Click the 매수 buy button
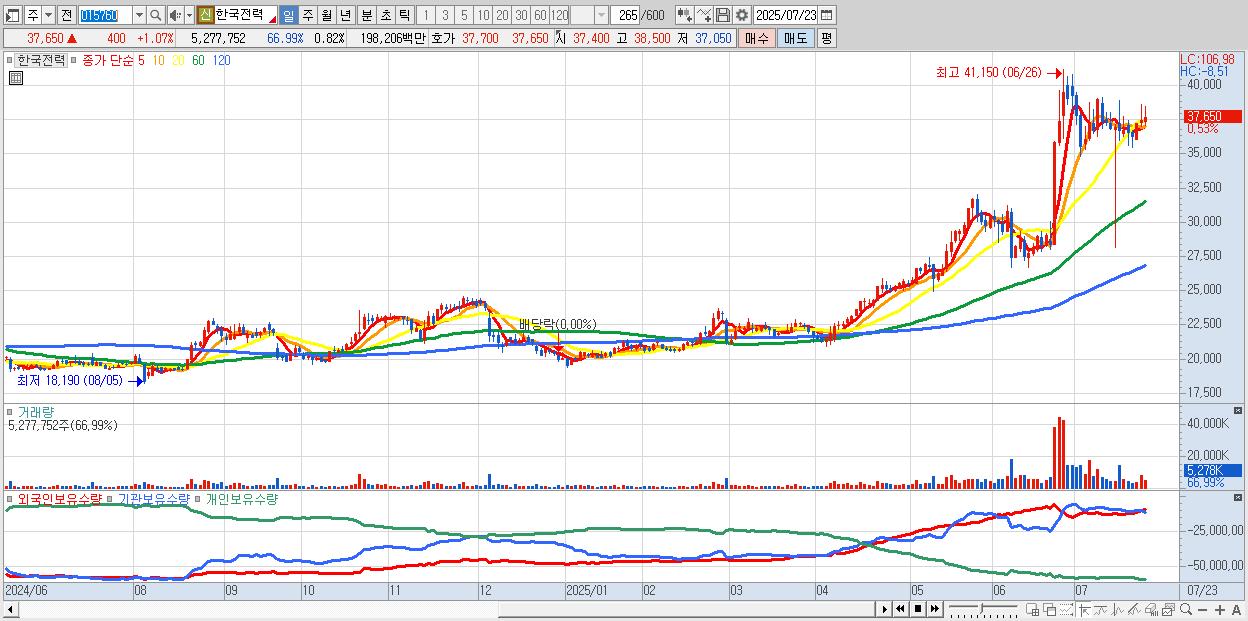The image size is (1248, 621). click(757, 38)
